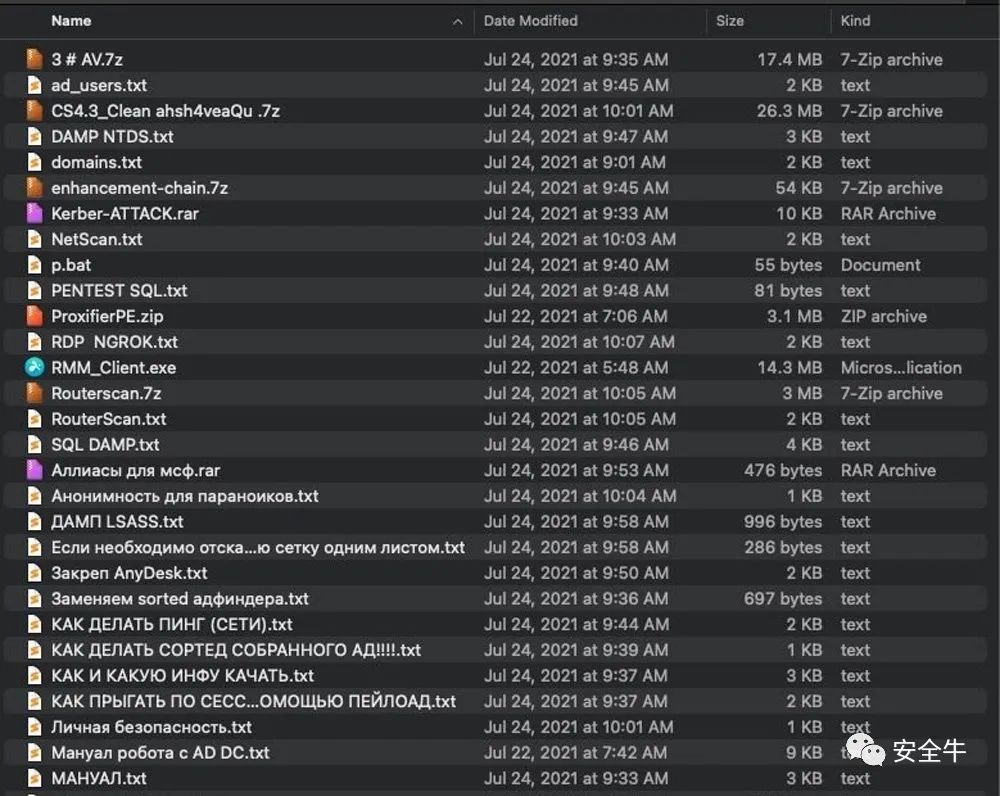Sort files by the Kind column header
The height and width of the screenshot is (796, 1000).
[x=855, y=21]
